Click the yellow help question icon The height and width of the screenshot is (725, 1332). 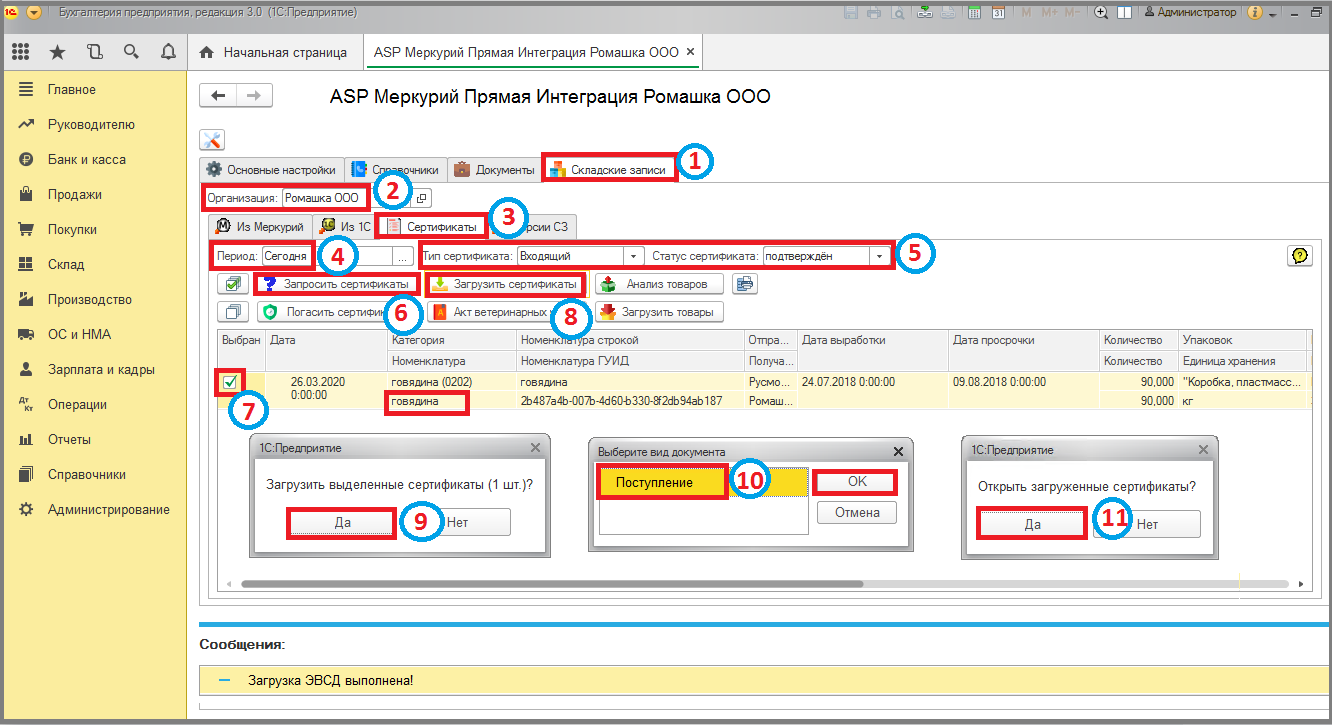[1299, 256]
